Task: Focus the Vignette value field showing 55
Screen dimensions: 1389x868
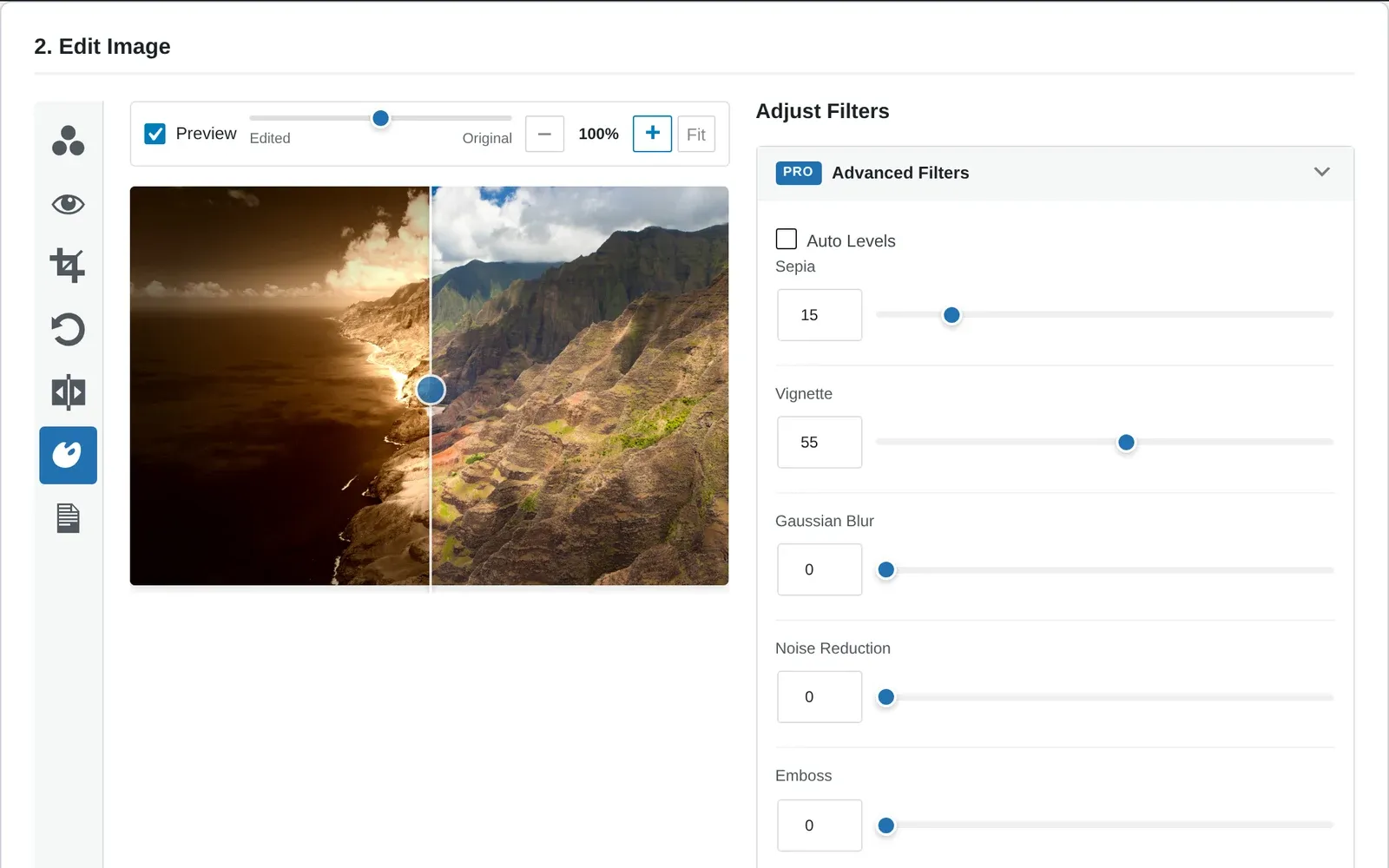Action: tap(820, 443)
